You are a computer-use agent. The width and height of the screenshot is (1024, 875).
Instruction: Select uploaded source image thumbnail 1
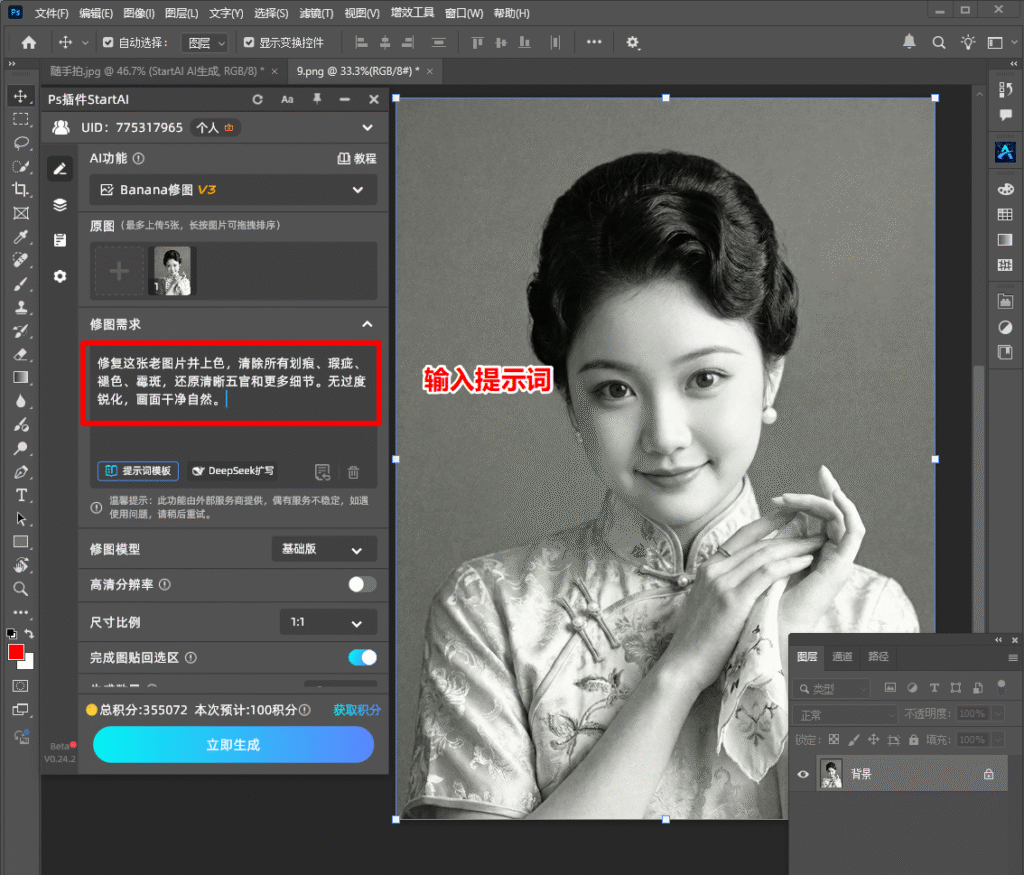[x=171, y=271]
